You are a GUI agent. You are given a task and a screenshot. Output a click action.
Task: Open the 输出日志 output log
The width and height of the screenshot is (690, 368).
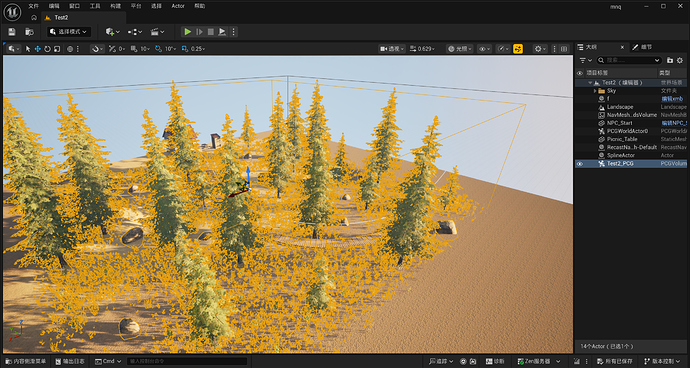(70, 361)
